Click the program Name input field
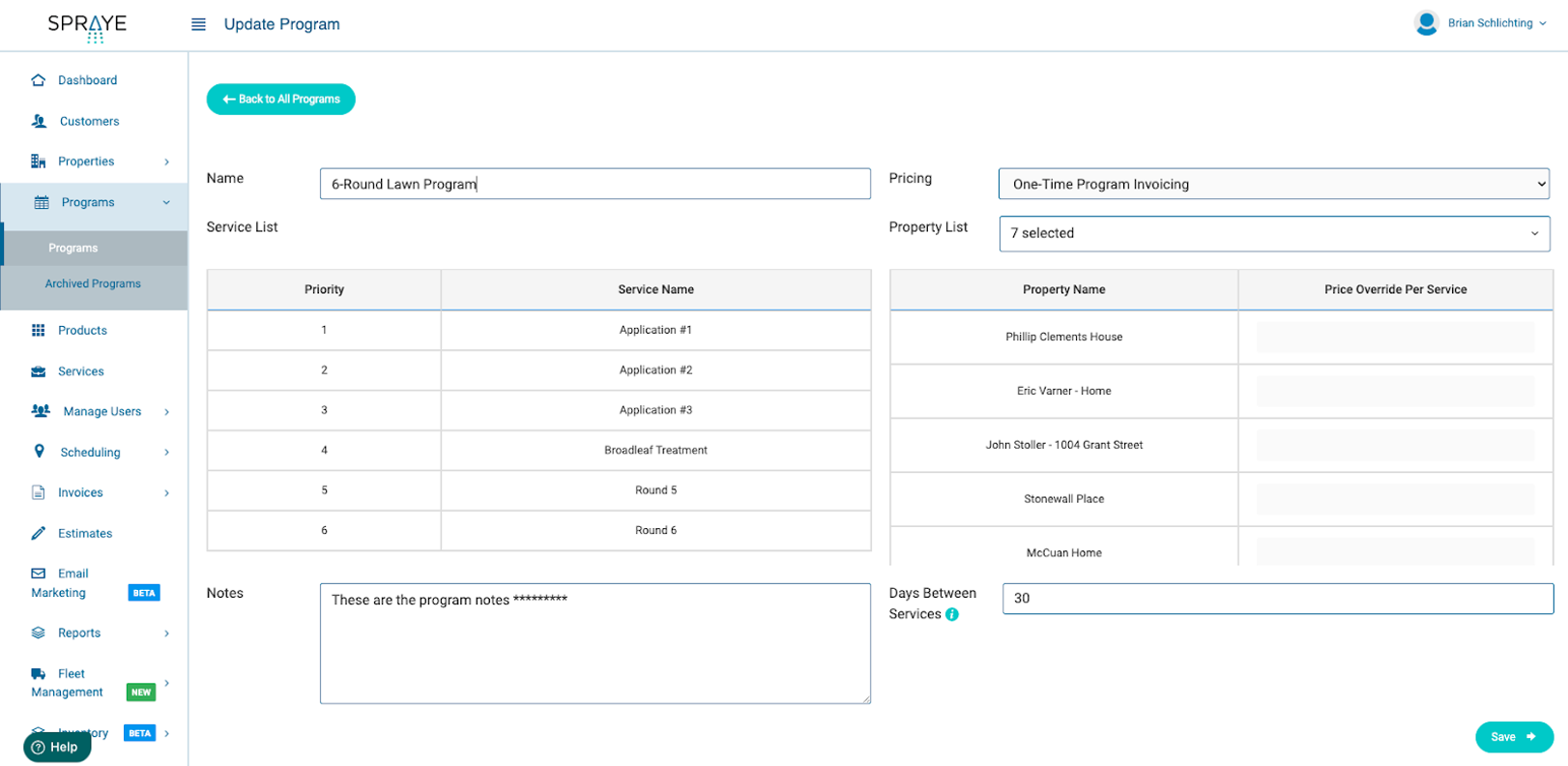Screen dimensions: 1568x766 tap(595, 184)
